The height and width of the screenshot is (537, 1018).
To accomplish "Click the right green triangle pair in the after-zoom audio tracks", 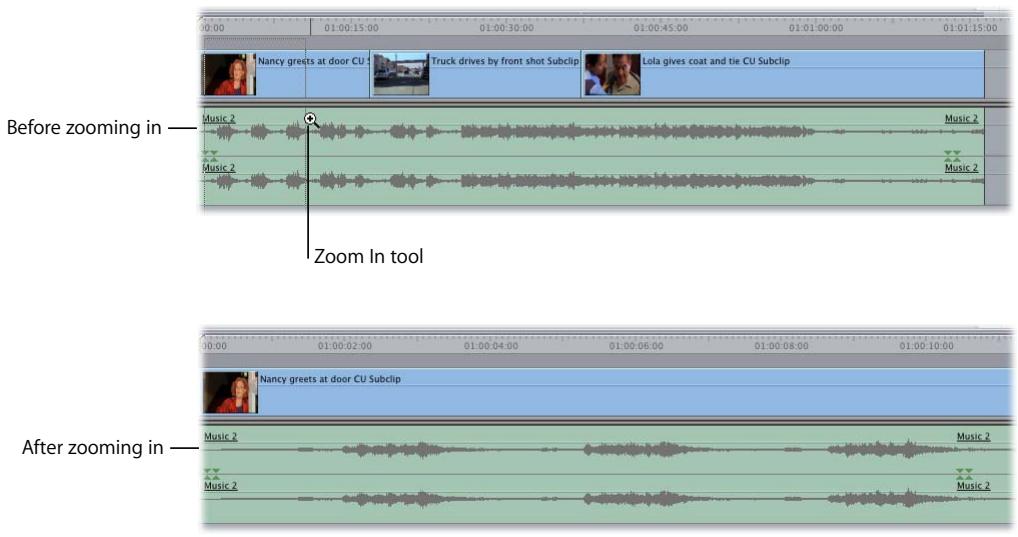I will click(965, 473).
